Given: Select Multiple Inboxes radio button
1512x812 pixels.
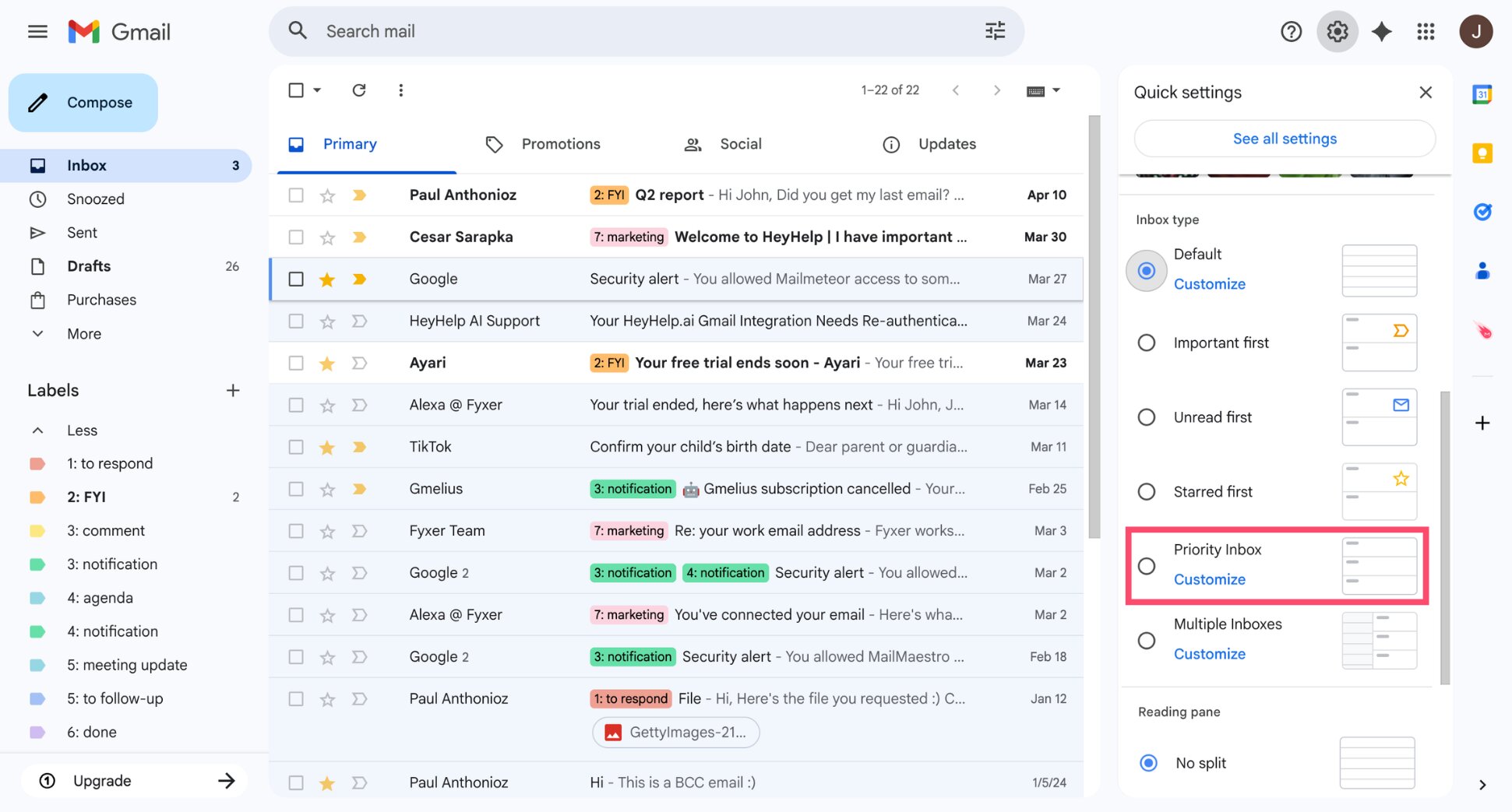Looking at the screenshot, I should pyautogui.click(x=1147, y=641).
